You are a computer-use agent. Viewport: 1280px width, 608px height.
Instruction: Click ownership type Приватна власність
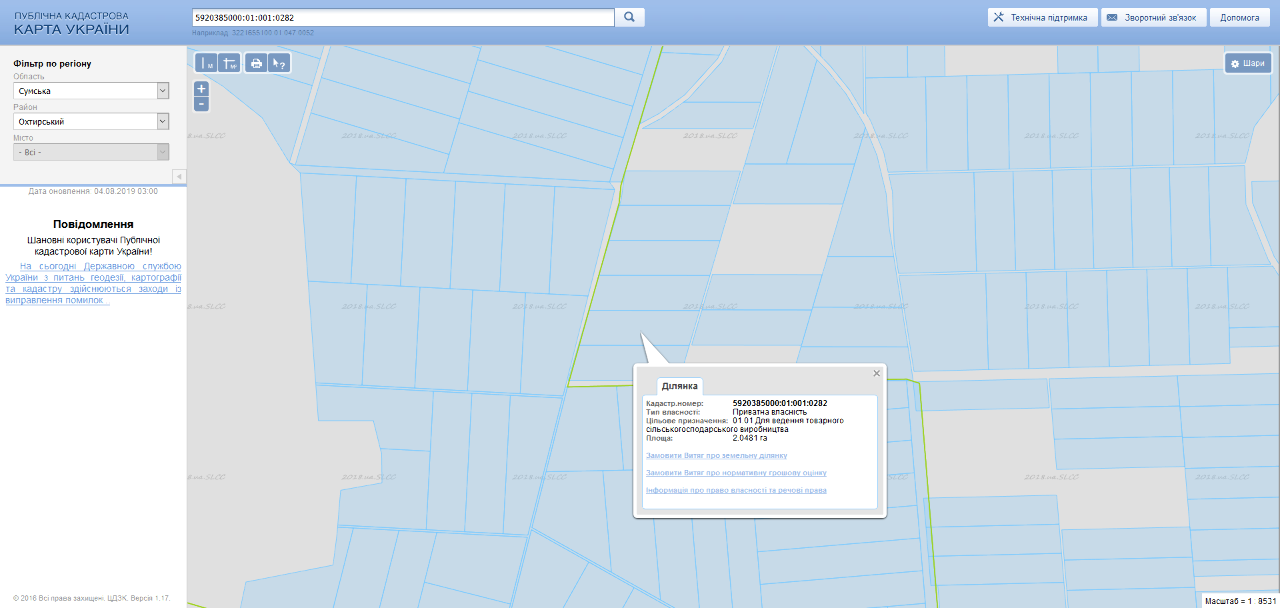coord(770,412)
